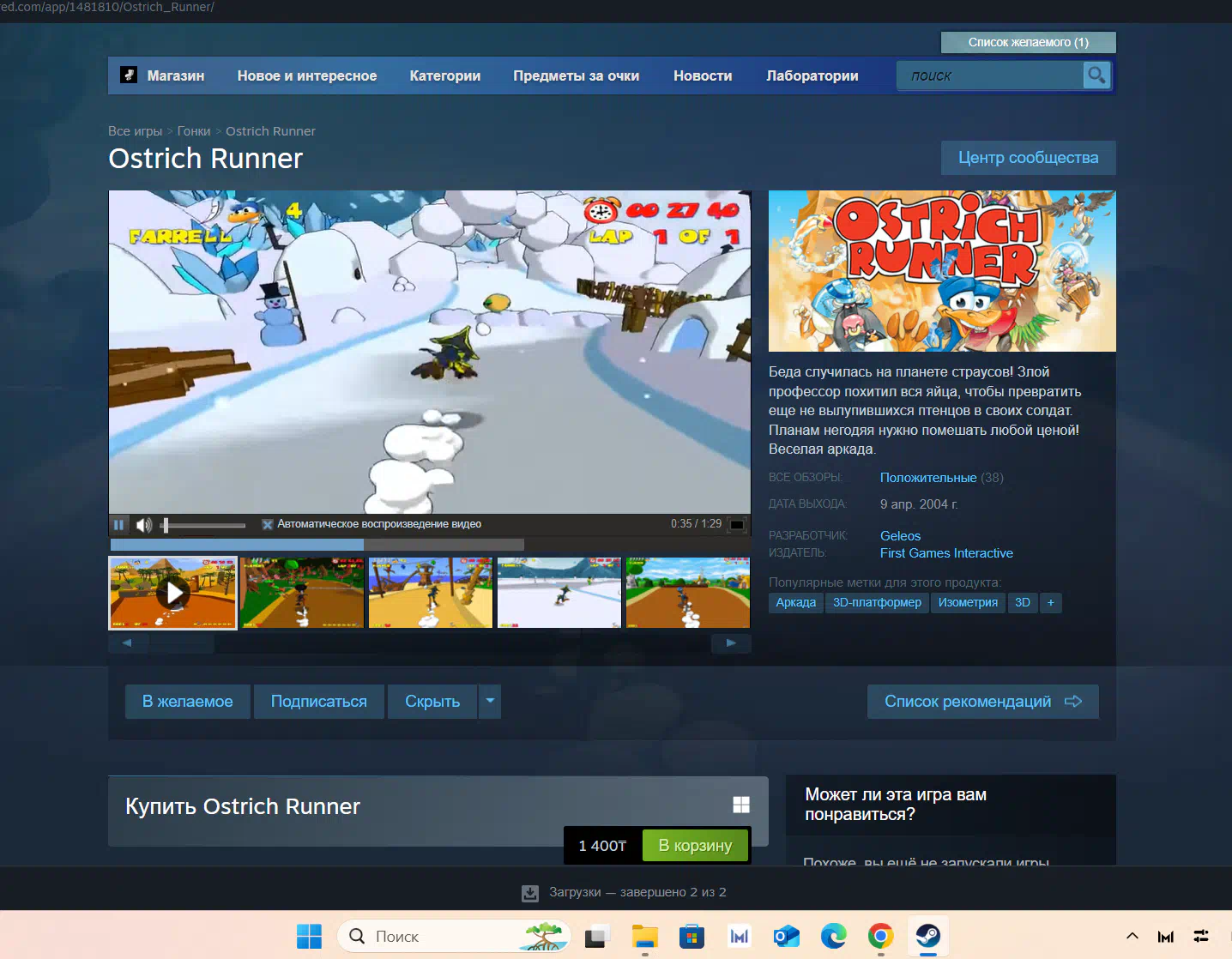Open publisher First Games Interactive link

946,553
